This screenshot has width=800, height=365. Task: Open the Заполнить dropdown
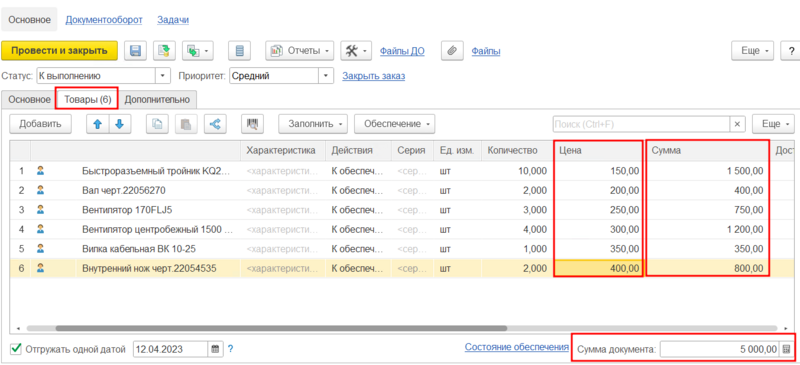313,124
